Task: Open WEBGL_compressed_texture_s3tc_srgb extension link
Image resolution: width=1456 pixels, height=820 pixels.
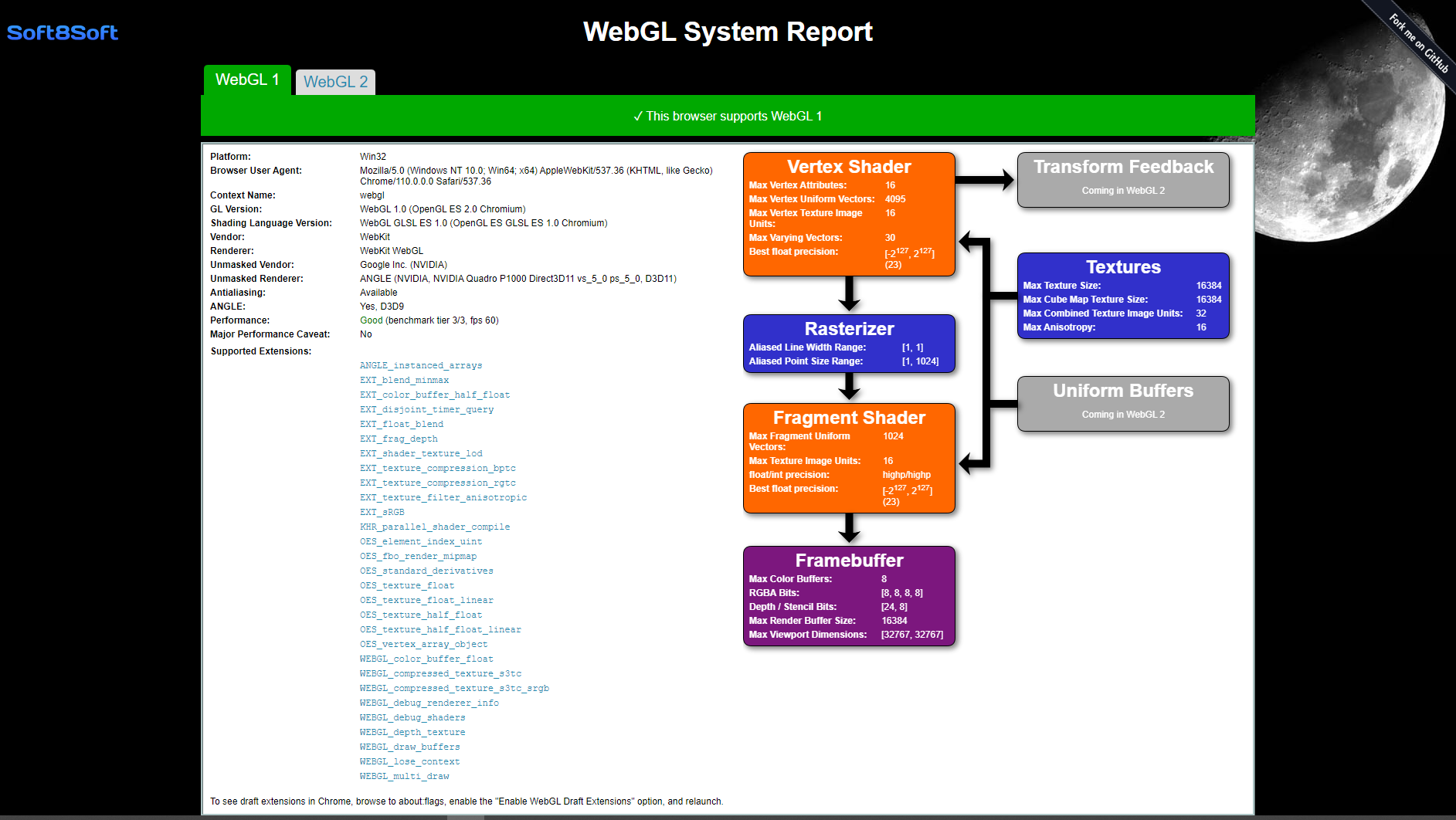Action: click(454, 688)
